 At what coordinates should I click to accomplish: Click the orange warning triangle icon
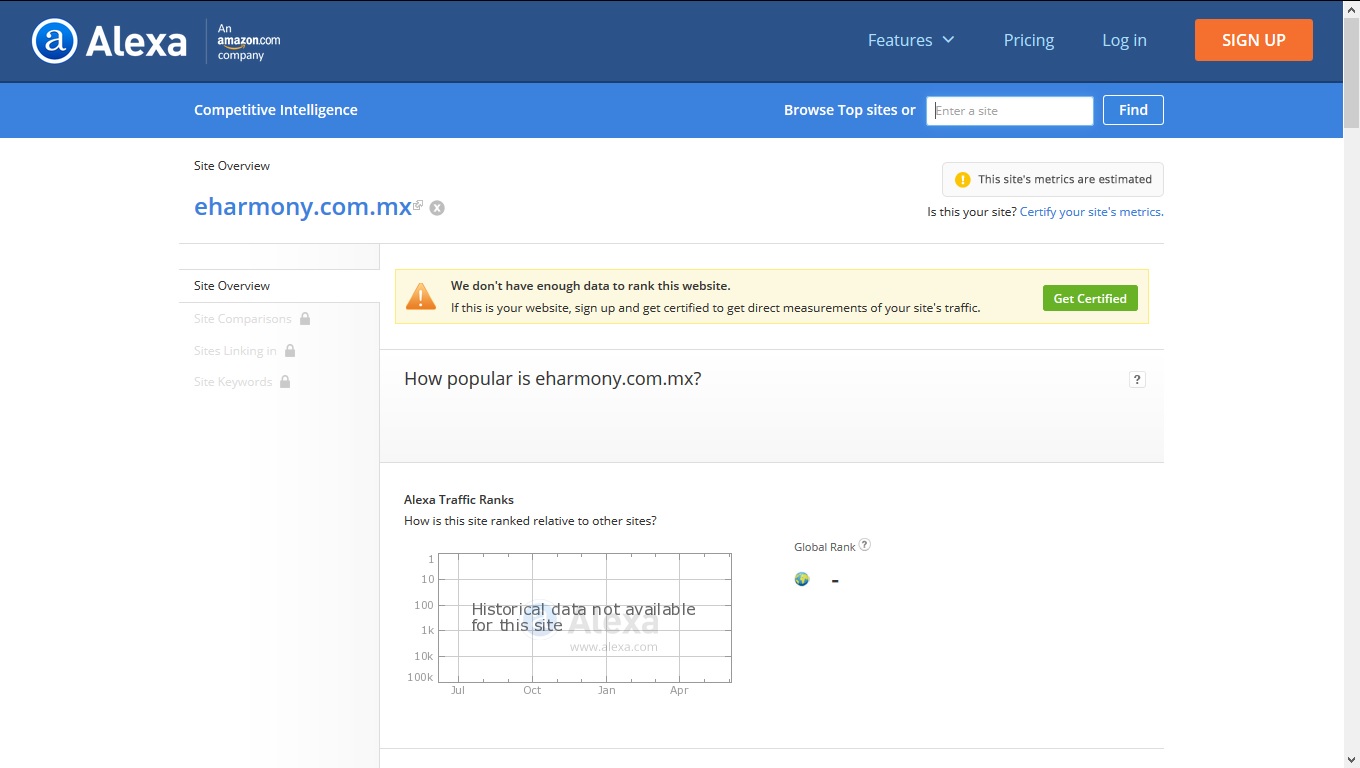pyautogui.click(x=421, y=296)
